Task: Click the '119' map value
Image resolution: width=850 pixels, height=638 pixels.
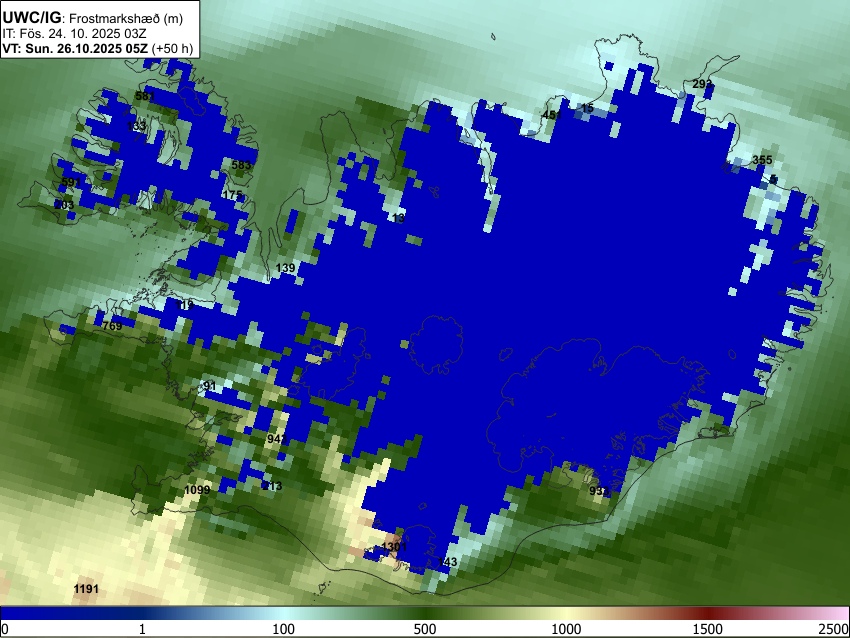Action: click(x=185, y=306)
